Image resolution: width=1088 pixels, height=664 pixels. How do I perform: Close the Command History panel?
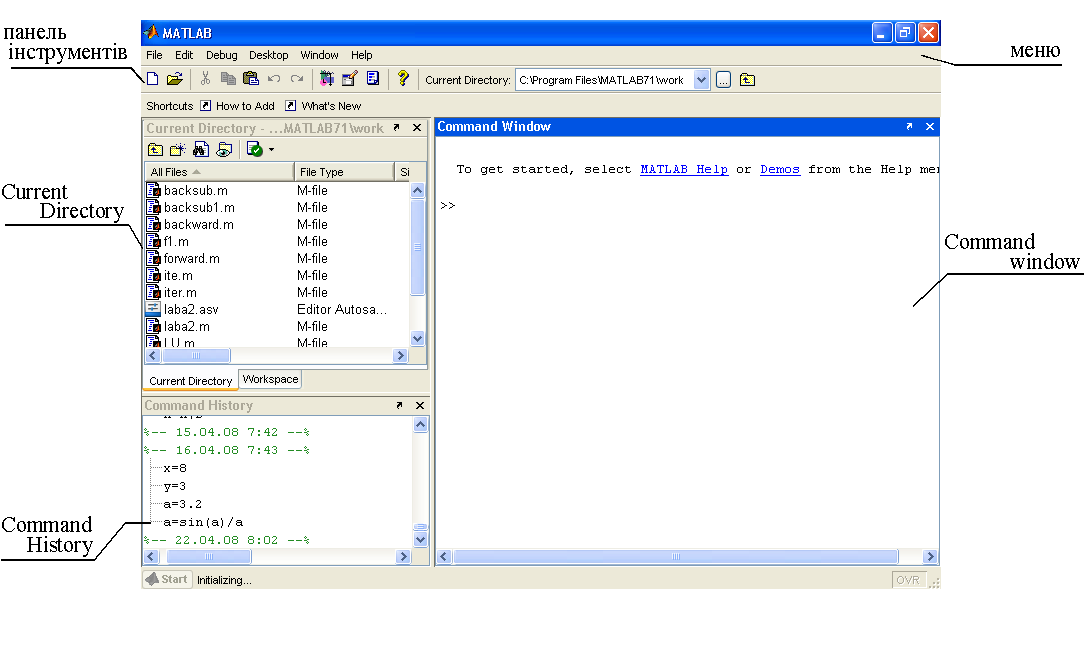pos(419,405)
